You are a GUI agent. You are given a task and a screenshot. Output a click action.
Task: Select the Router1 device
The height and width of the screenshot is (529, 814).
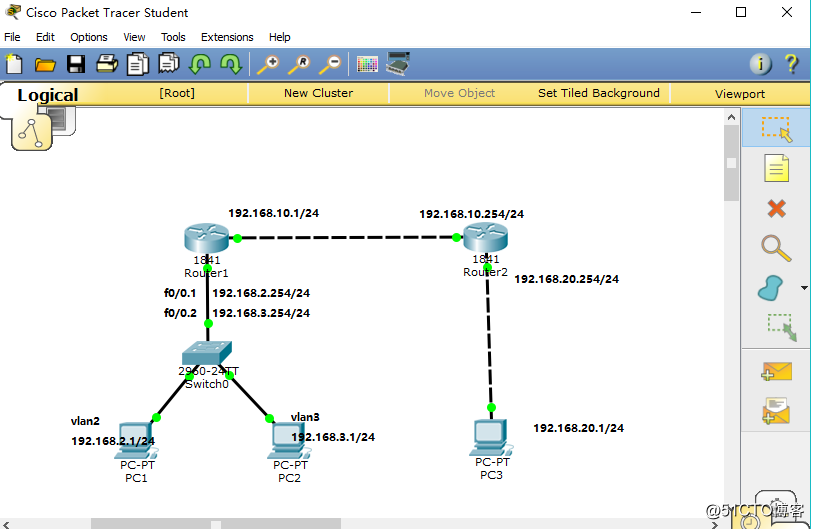click(207, 238)
